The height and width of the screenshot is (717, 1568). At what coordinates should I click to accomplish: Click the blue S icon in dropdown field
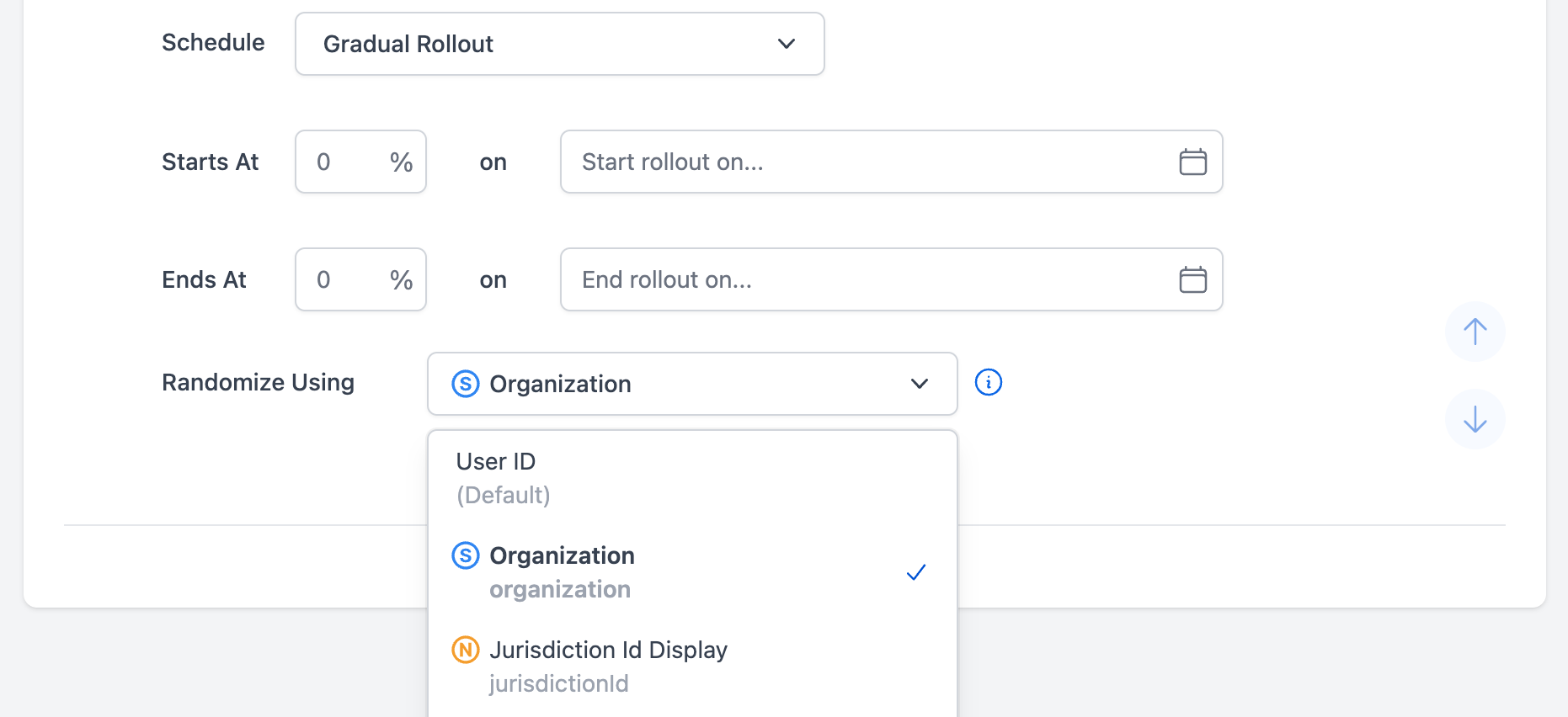click(466, 384)
